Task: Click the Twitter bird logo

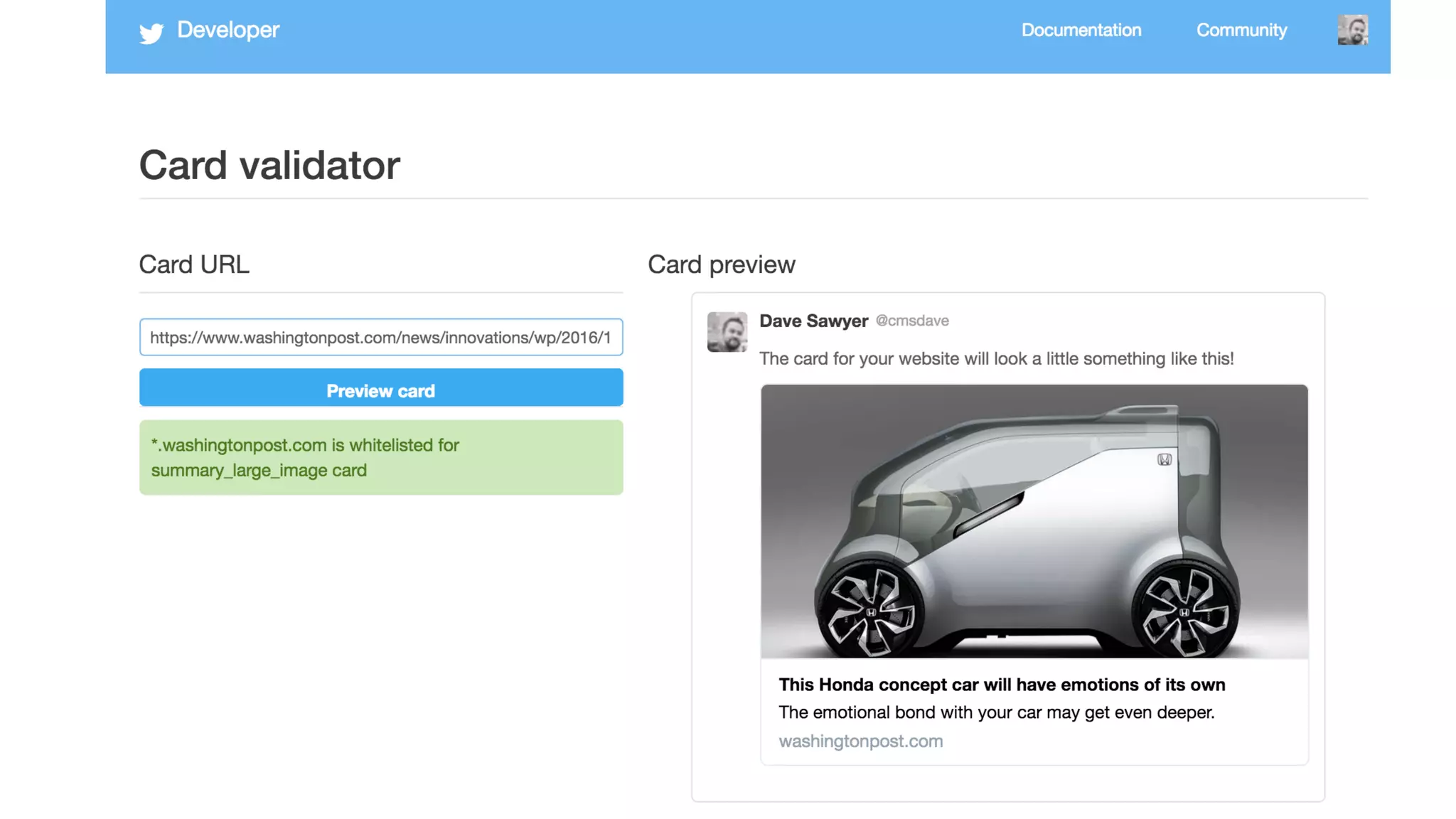Action: [x=151, y=33]
